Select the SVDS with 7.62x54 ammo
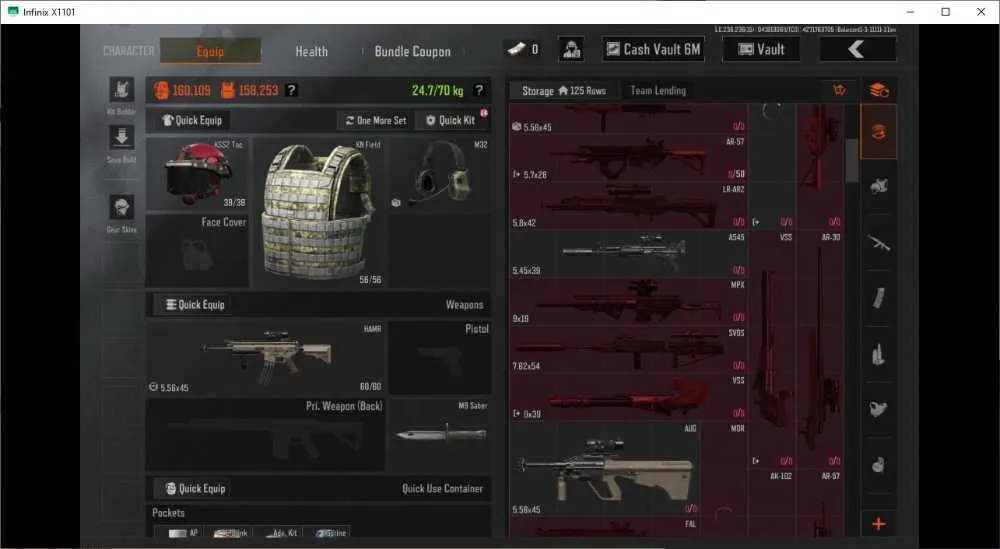1000x549 pixels. (628, 349)
